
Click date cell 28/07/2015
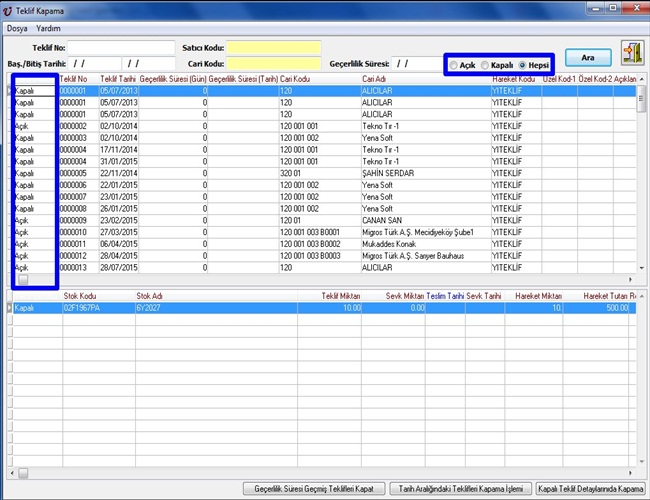coord(119,268)
